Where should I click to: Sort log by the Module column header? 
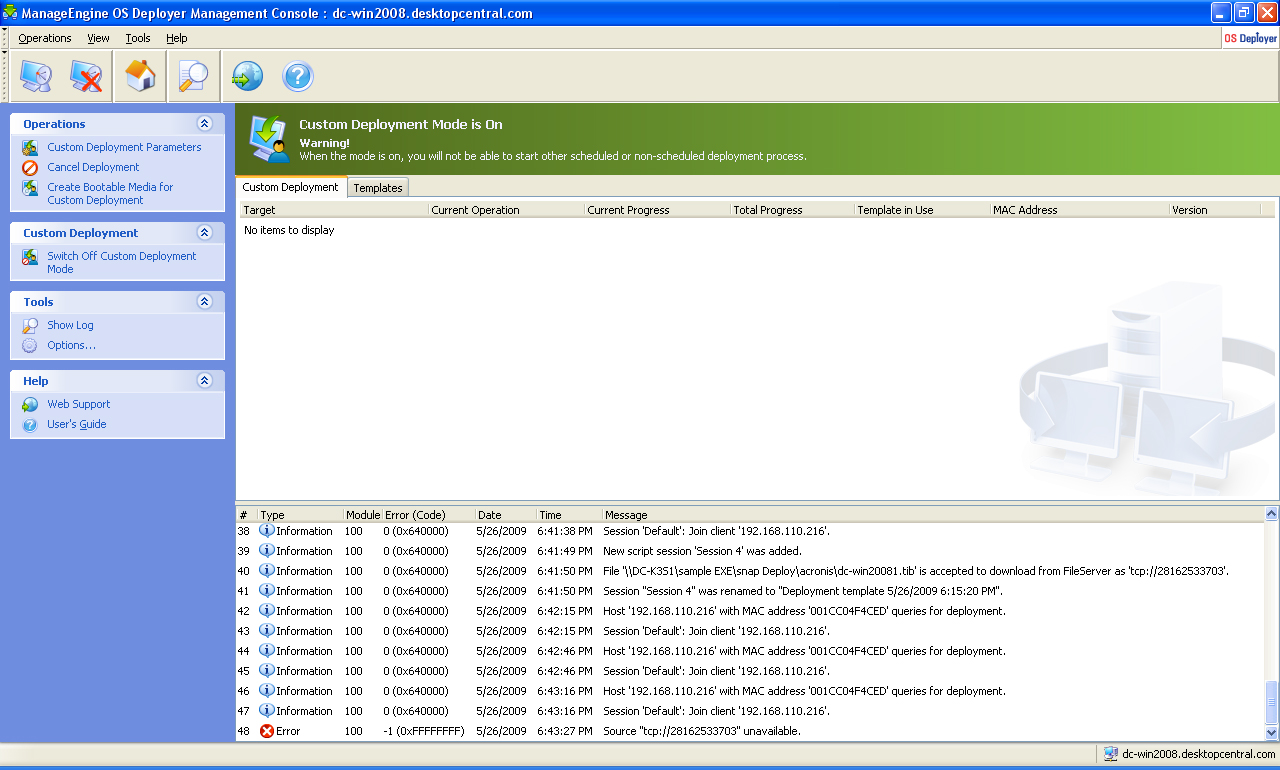coord(362,515)
